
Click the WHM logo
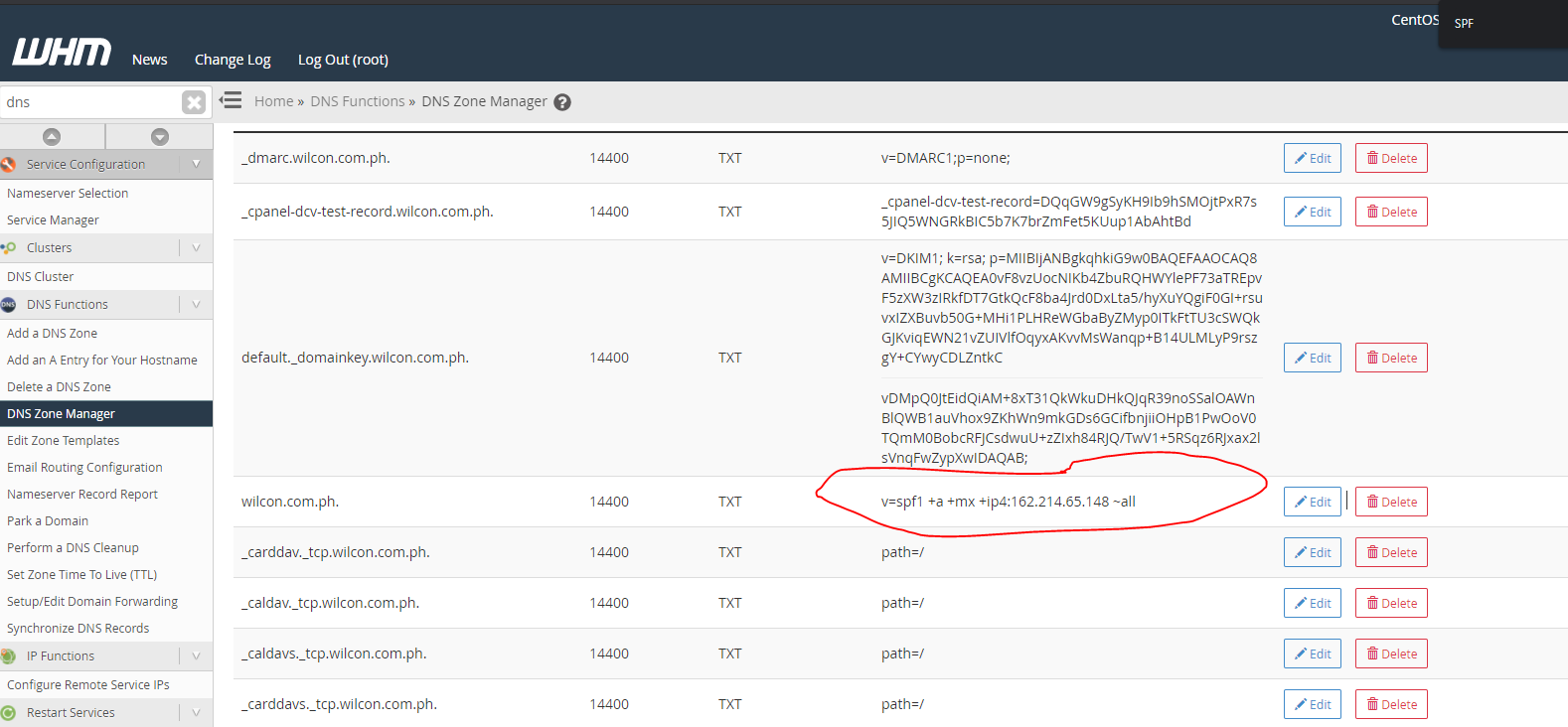tap(62, 53)
